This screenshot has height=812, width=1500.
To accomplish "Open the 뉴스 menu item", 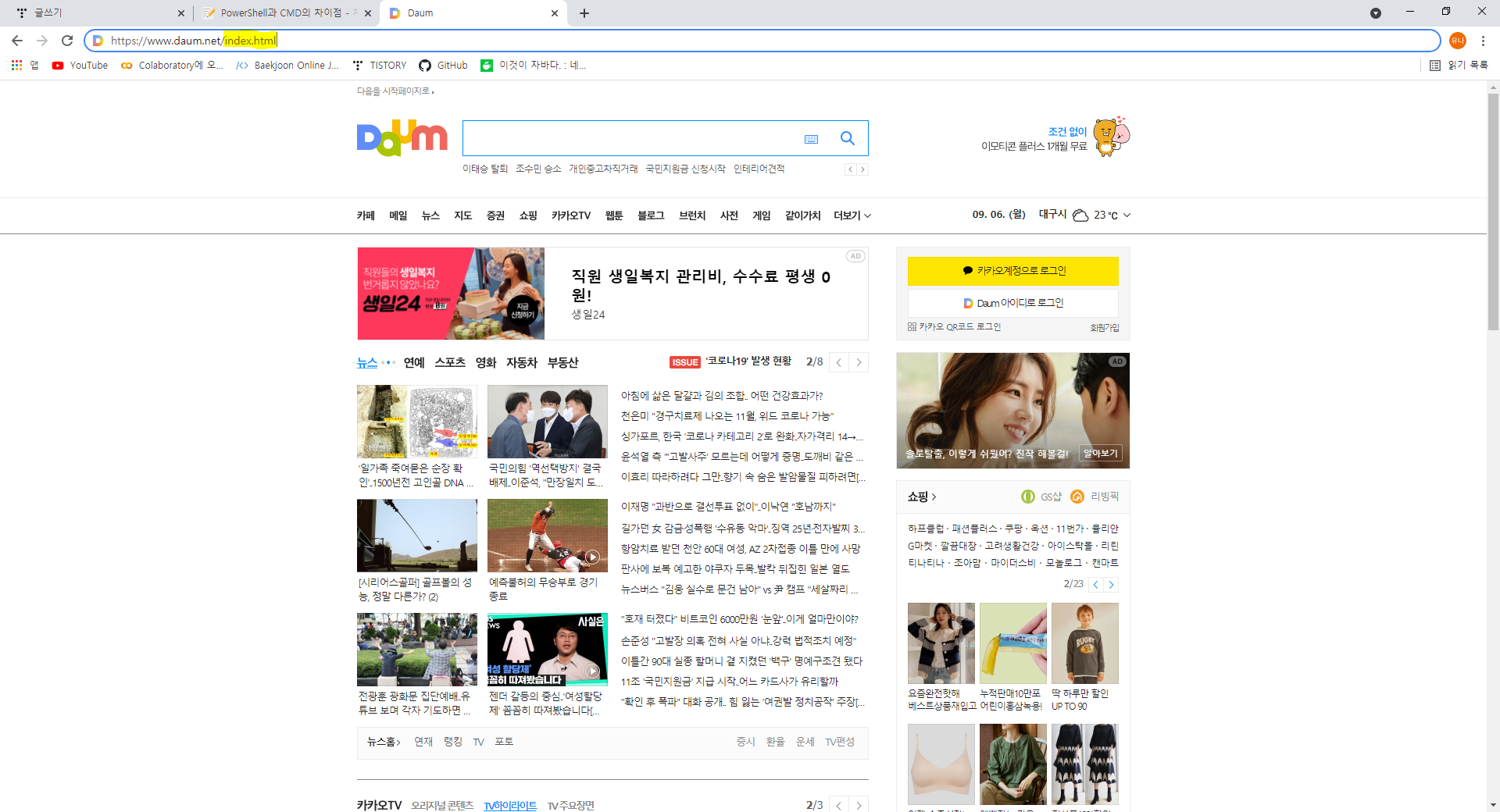I will tap(430, 215).
